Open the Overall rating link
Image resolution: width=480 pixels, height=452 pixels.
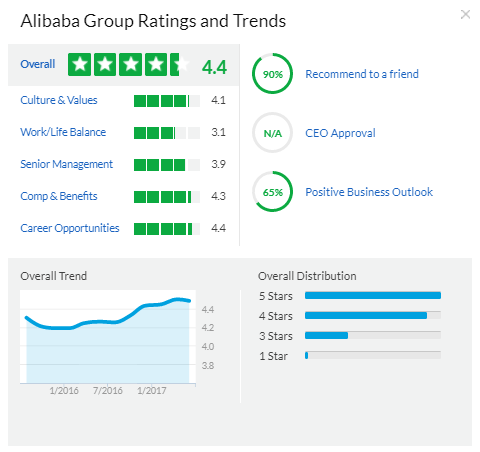coord(38,64)
